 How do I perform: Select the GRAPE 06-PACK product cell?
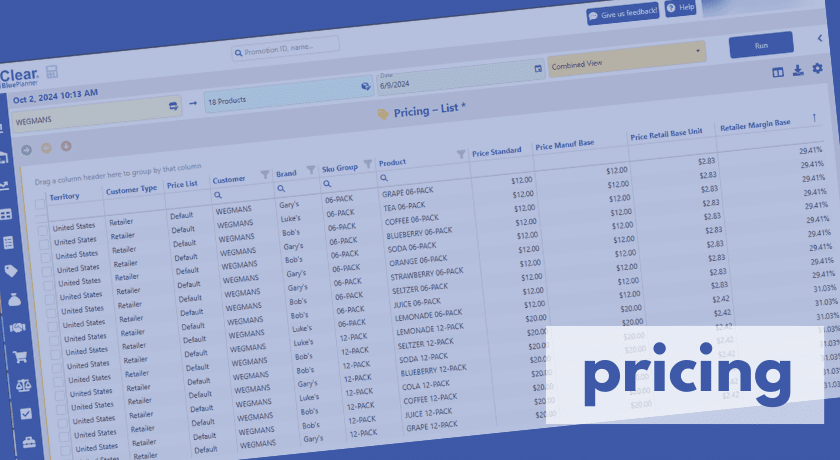[408, 192]
